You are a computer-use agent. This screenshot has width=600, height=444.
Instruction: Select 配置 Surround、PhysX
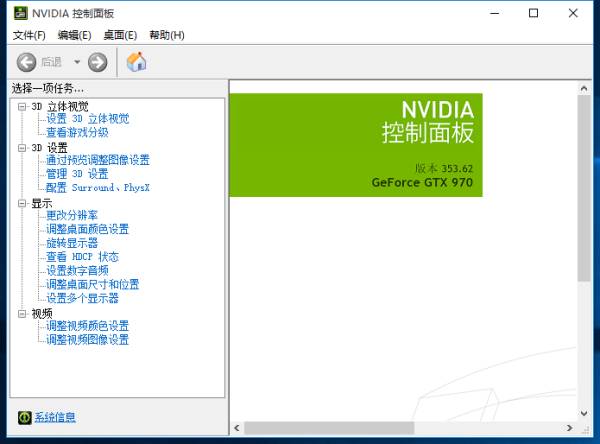(x=98, y=188)
